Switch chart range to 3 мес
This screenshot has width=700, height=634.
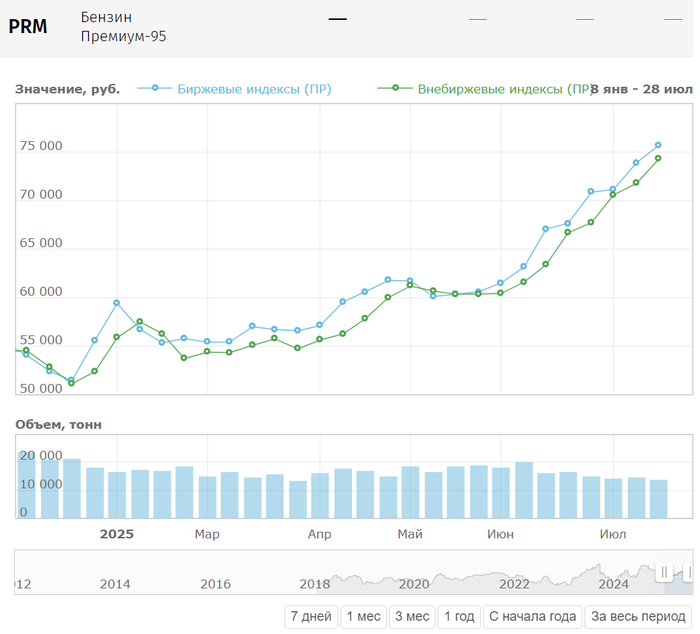[412, 617]
